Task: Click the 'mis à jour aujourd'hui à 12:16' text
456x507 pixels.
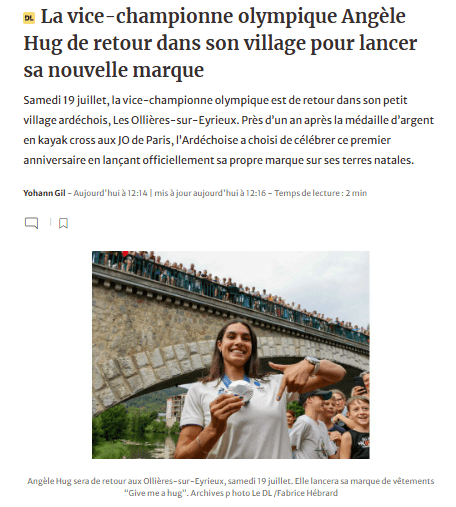Action: pyautogui.click(x=210, y=193)
